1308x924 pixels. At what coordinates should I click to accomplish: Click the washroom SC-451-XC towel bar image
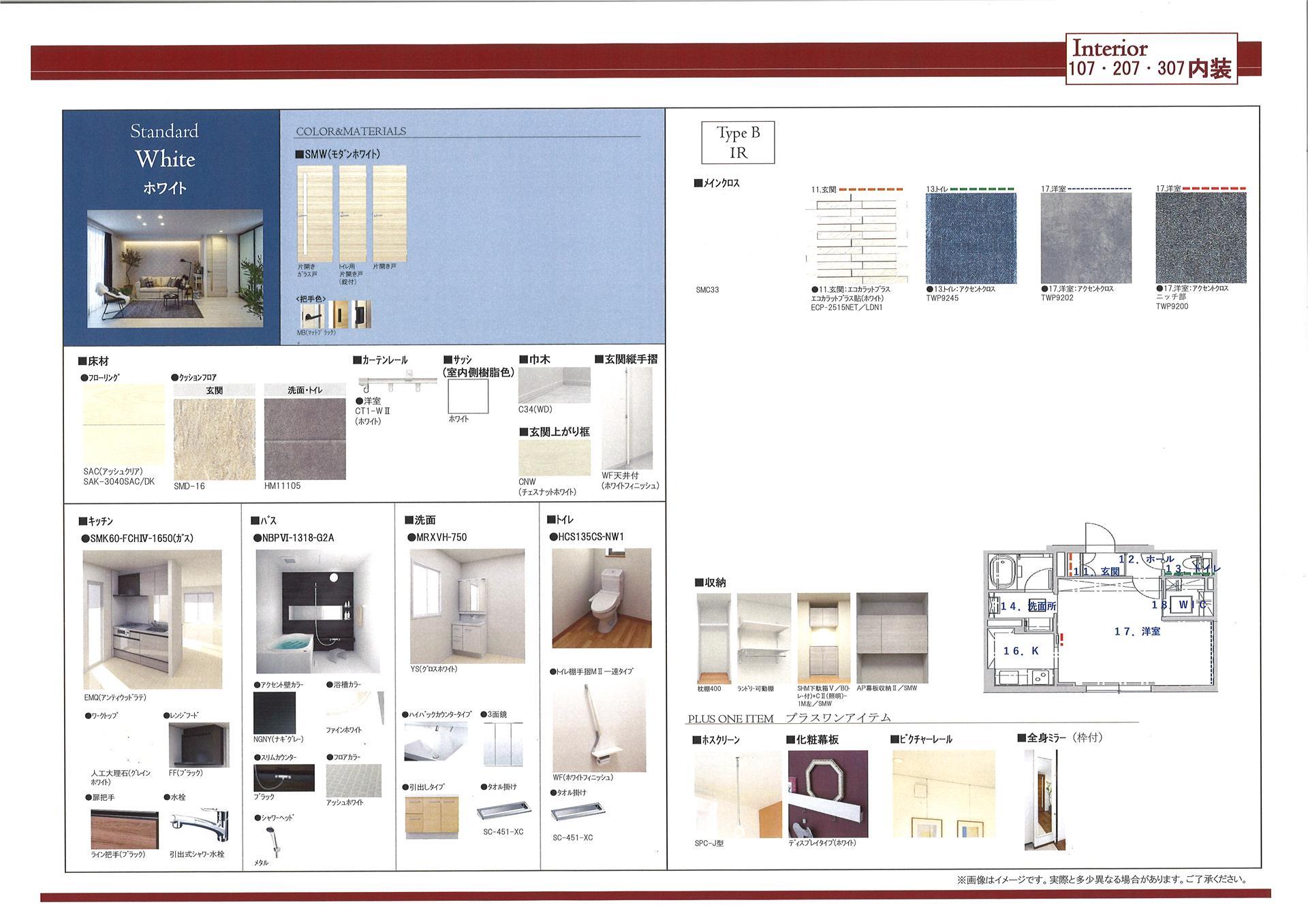click(x=504, y=812)
